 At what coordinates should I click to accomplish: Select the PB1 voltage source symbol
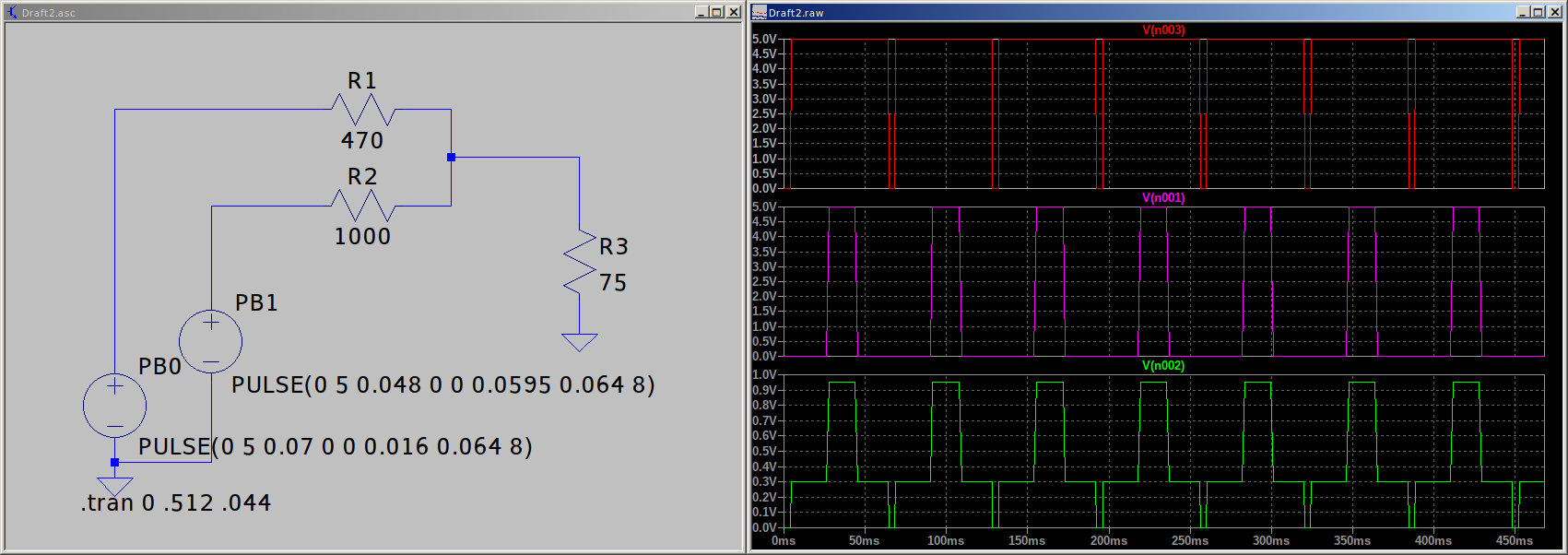[x=210, y=341]
